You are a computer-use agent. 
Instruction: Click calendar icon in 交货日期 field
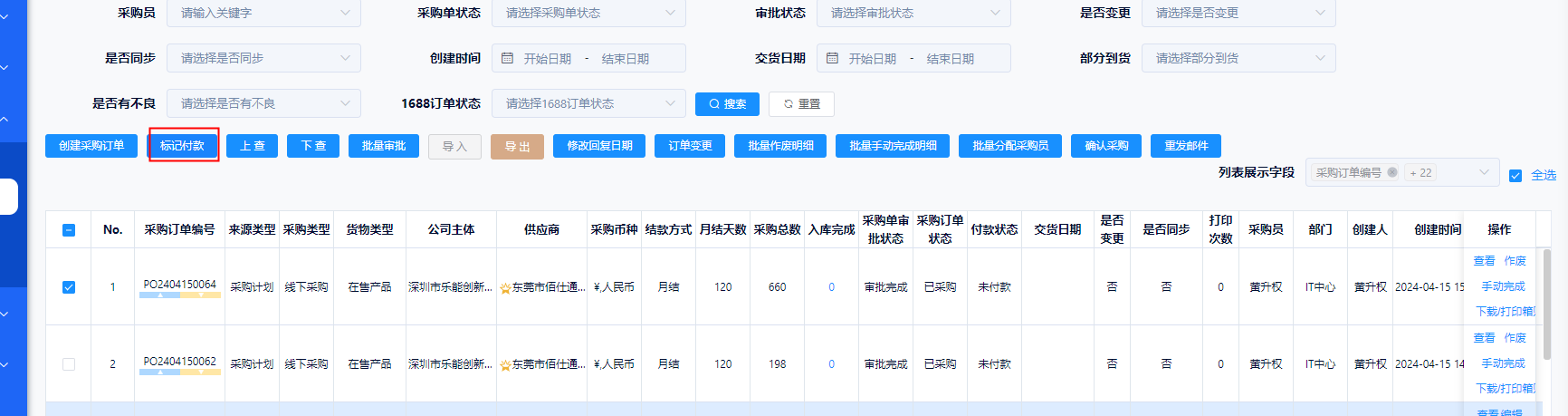coord(832,58)
